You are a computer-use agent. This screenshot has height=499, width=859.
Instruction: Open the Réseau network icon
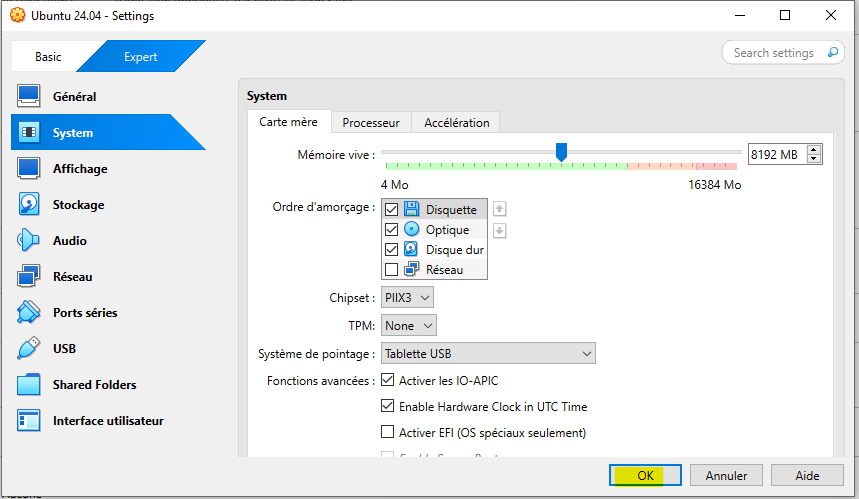pyautogui.click(x=29, y=277)
